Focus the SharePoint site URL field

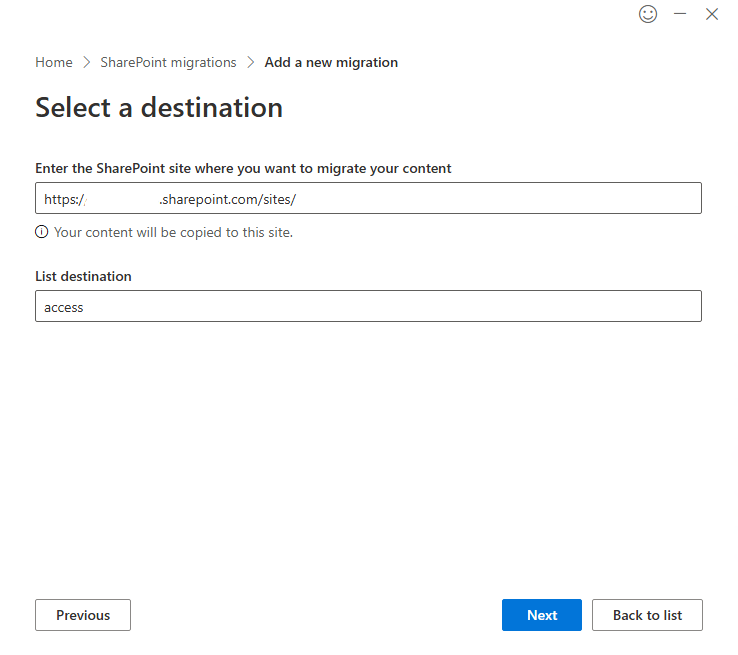point(500,198)
